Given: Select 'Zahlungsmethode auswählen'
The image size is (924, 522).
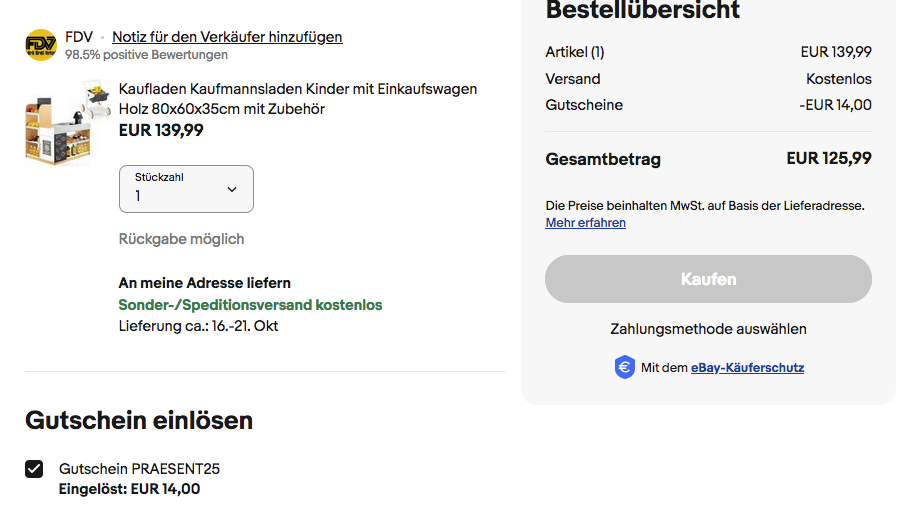Looking at the screenshot, I should [x=708, y=329].
